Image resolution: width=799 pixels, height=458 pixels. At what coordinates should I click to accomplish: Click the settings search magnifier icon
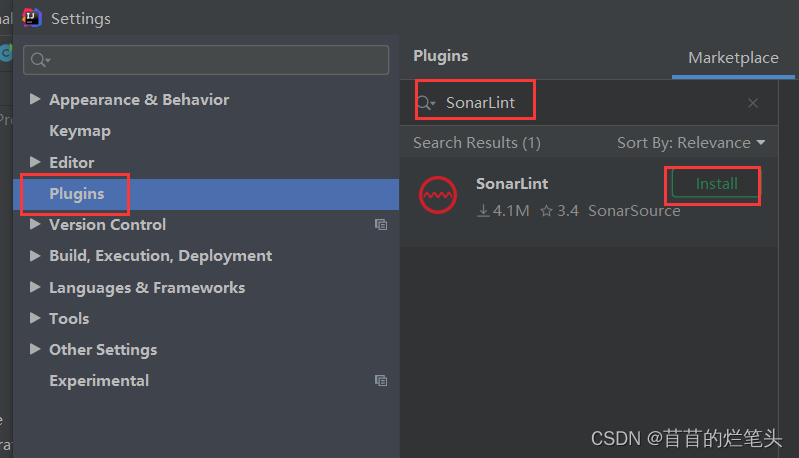click(40, 60)
